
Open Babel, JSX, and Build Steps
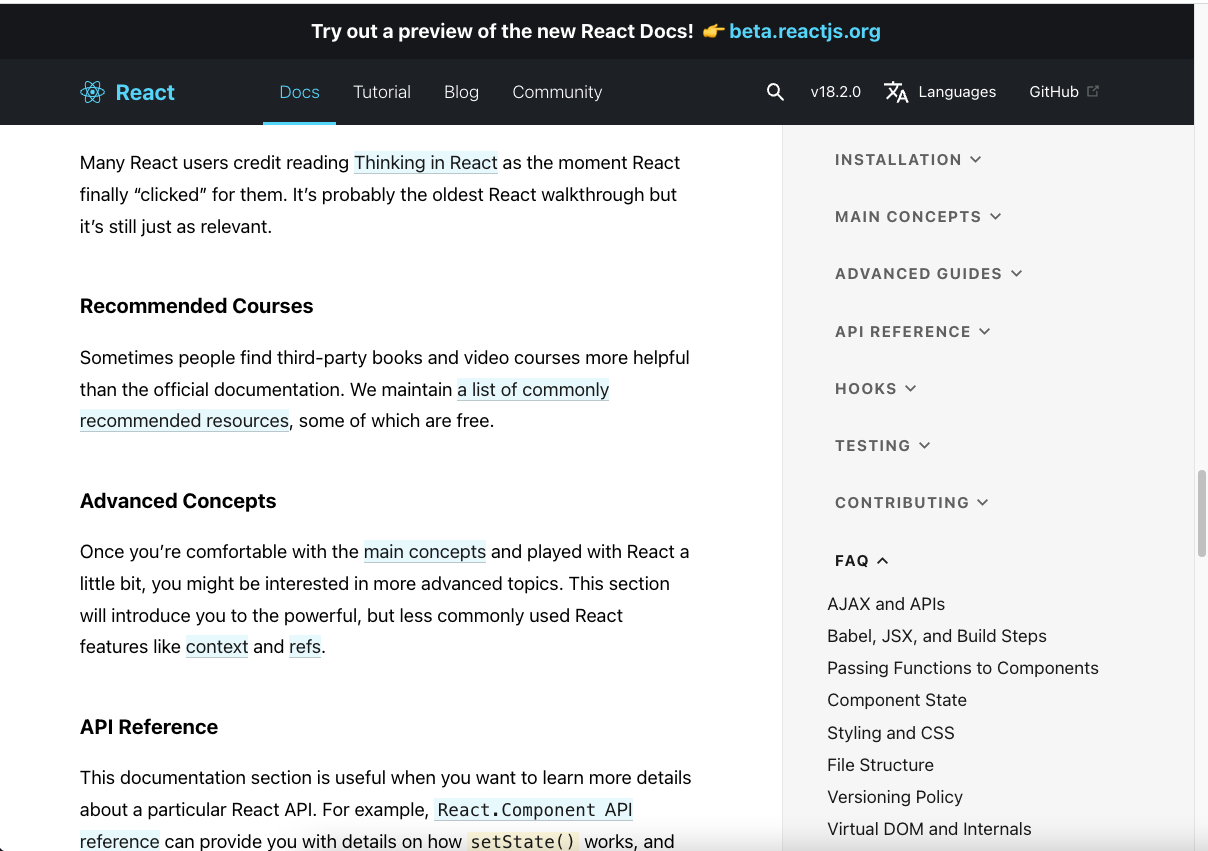point(937,636)
